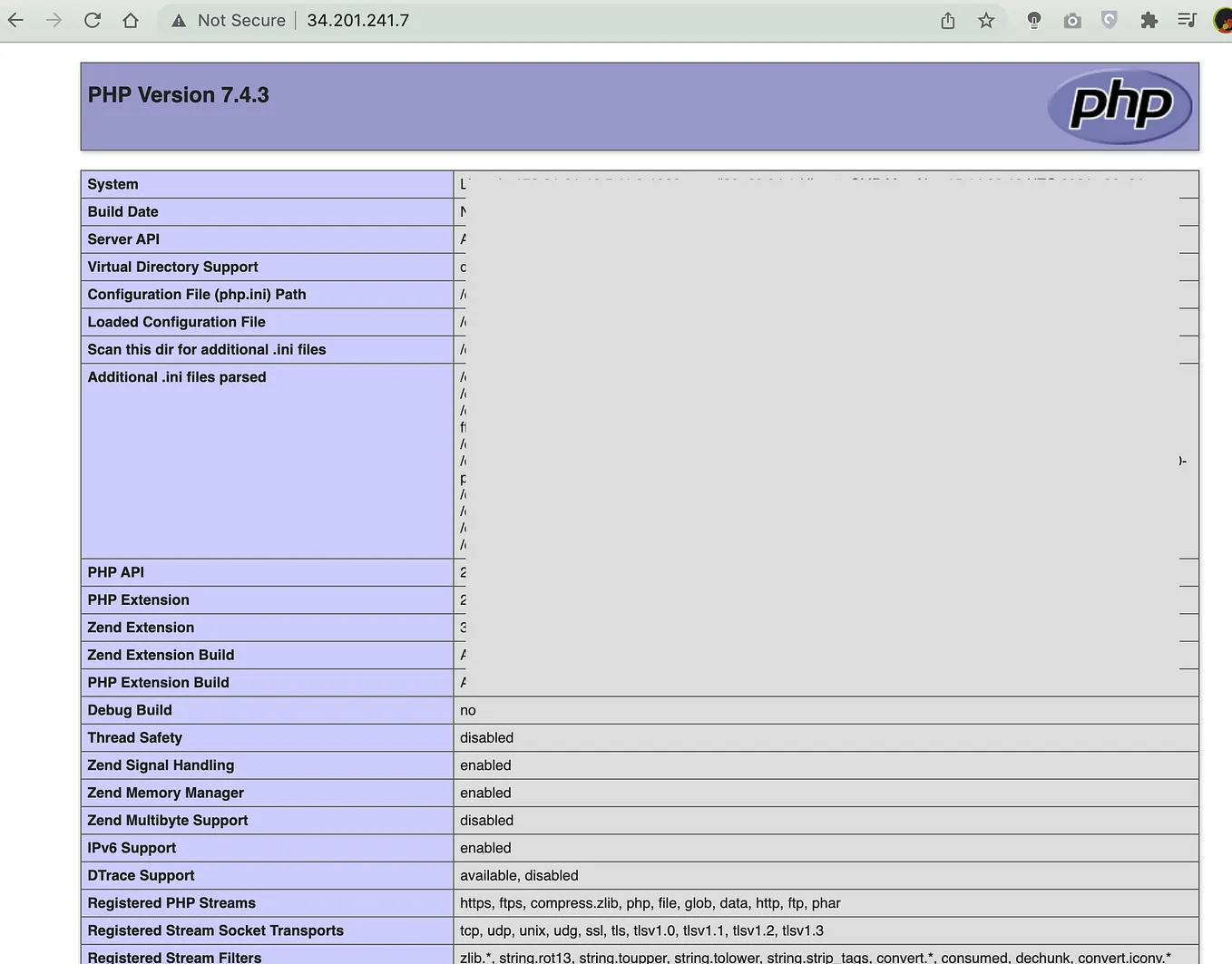This screenshot has height=964, width=1232.
Task: Select Registered Stream Filters label
Action: [174, 957]
